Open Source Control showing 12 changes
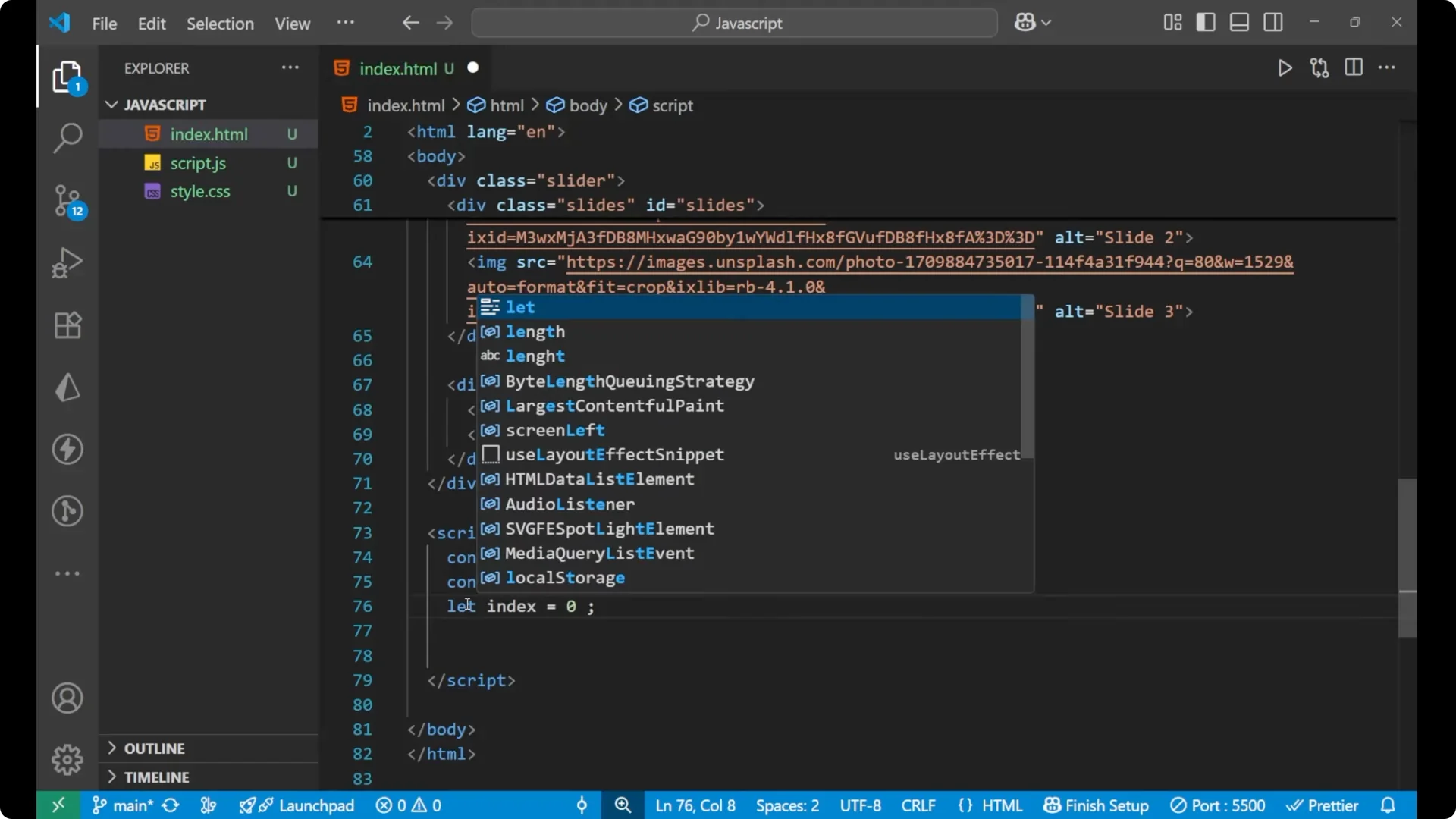 pos(67,202)
